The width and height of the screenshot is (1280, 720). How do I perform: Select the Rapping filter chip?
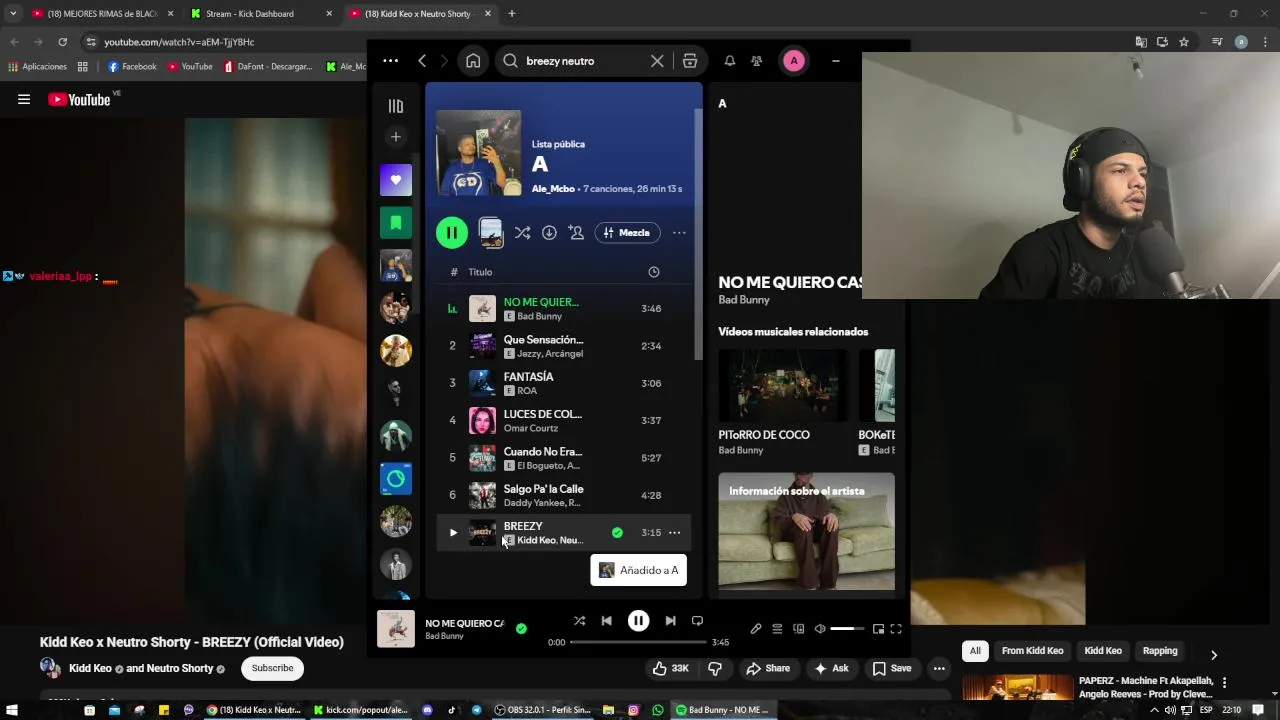(x=1160, y=651)
